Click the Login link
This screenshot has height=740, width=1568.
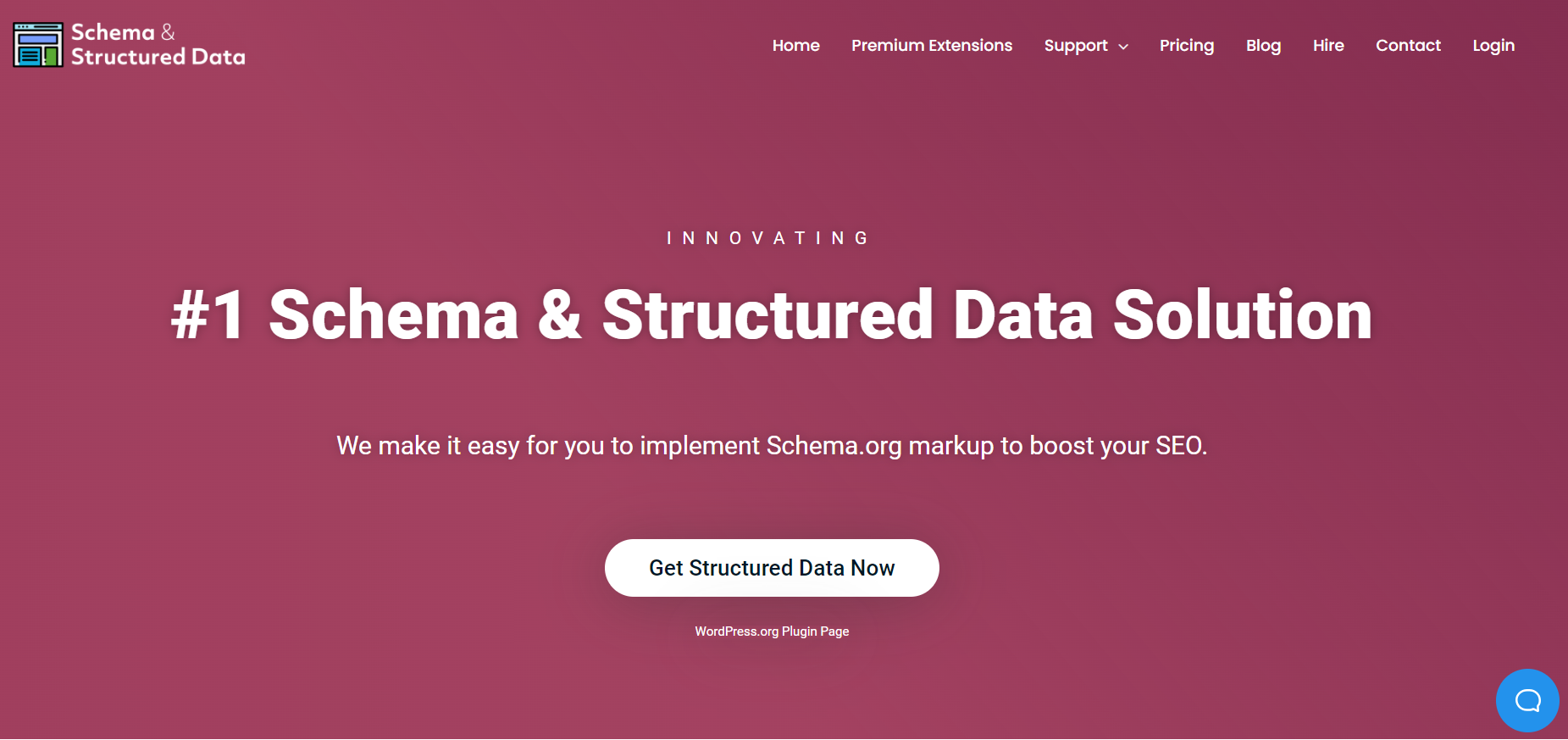click(x=1493, y=46)
